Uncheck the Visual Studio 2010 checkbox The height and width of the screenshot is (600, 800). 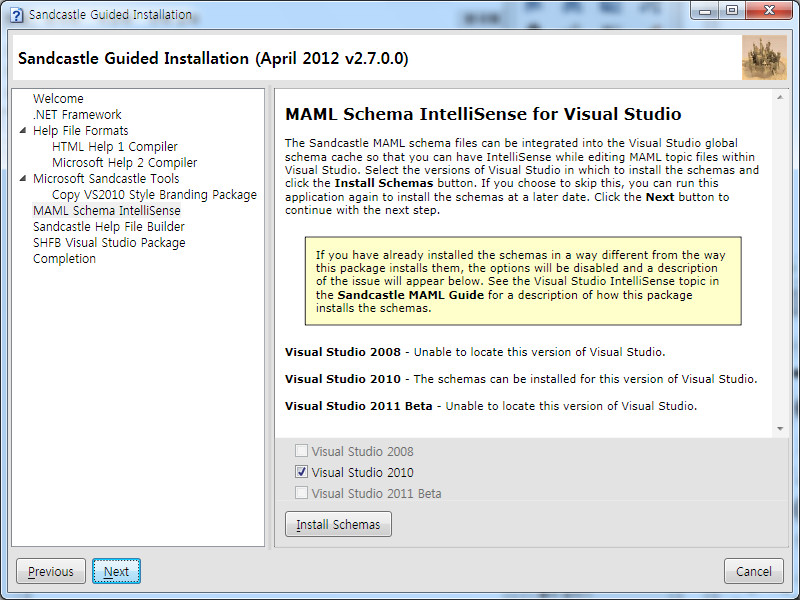pos(302,472)
